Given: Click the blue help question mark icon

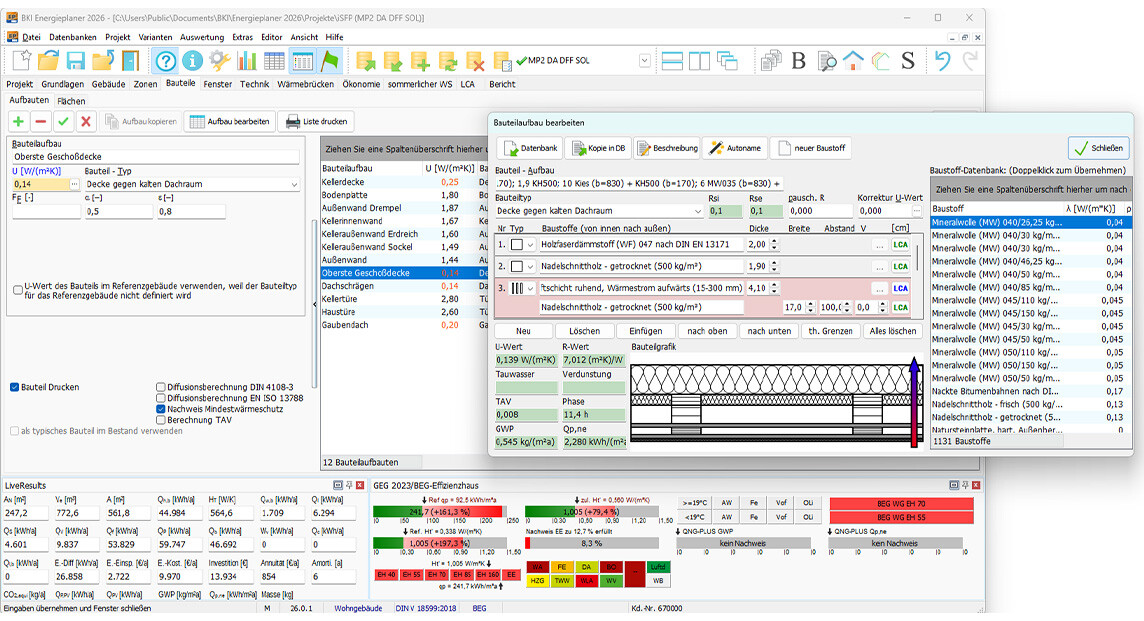Looking at the screenshot, I should tap(165, 61).
